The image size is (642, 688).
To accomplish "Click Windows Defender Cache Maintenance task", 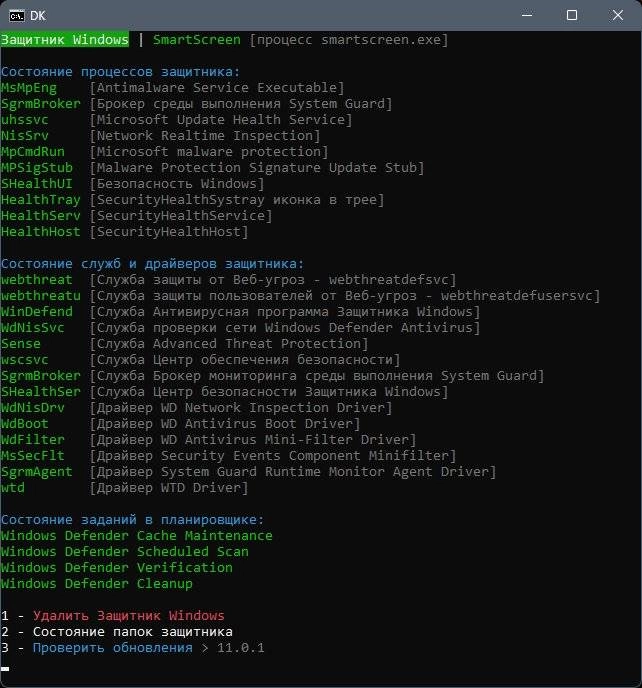I will coord(136,536).
